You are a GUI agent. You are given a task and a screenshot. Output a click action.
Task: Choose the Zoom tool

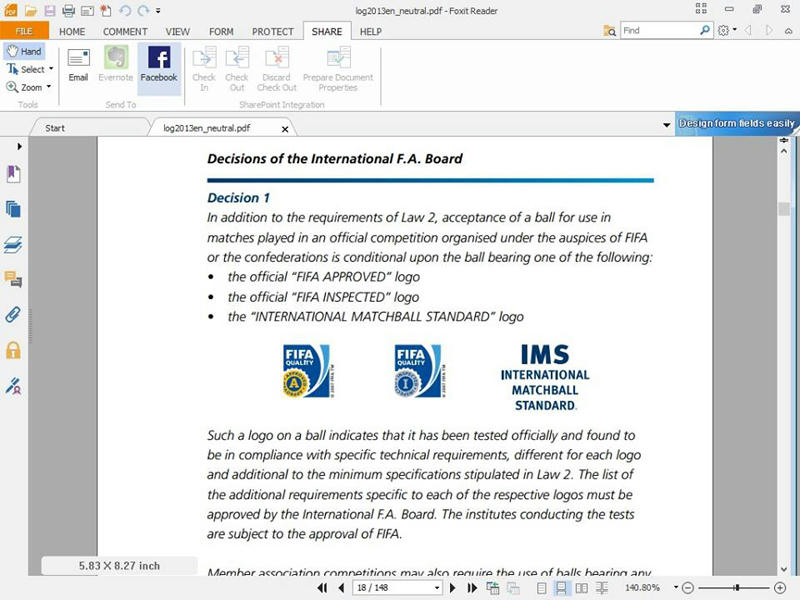click(24, 87)
